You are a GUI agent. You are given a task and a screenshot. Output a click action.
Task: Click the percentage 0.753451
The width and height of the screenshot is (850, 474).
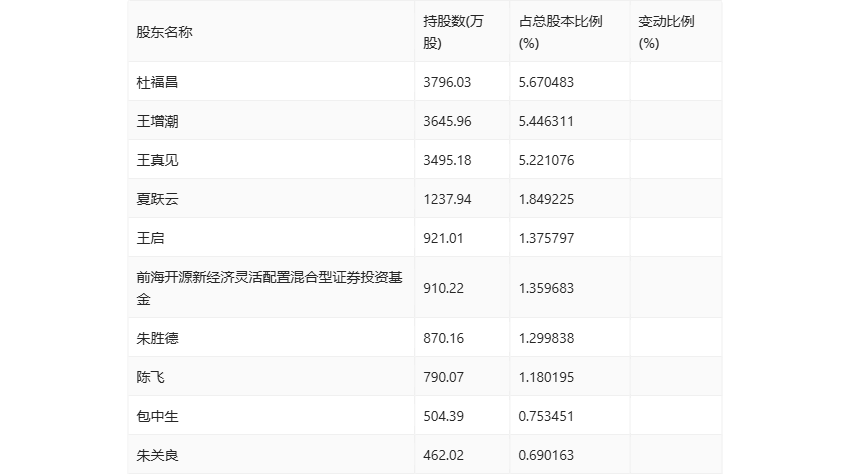pyautogui.click(x=546, y=416)
